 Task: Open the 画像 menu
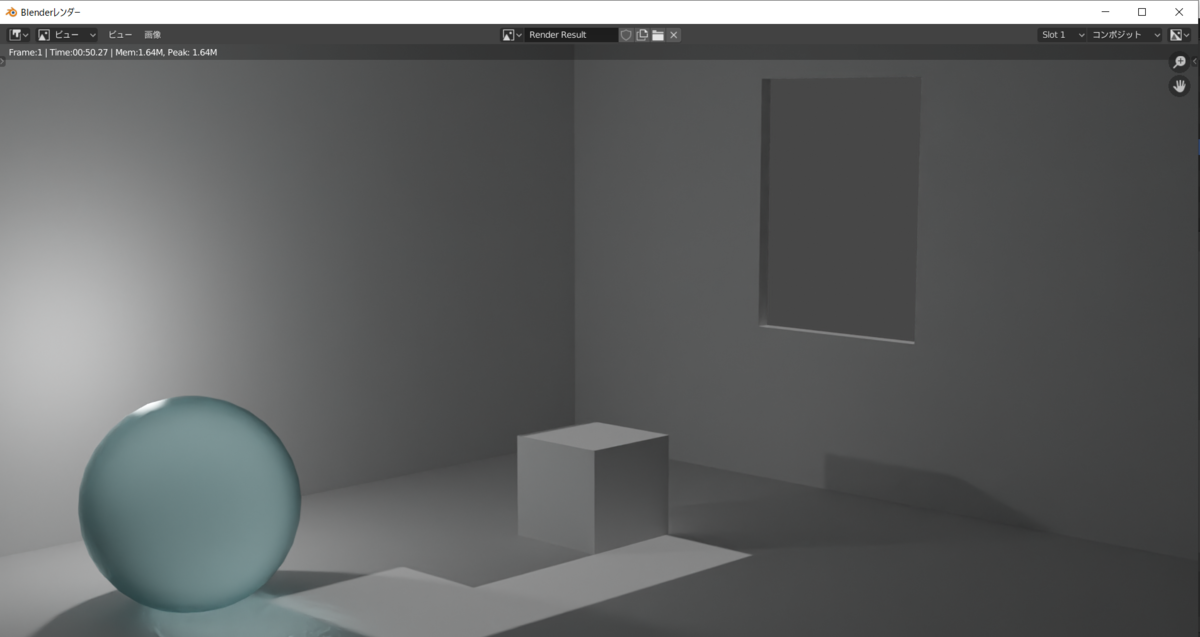[152, 34]
